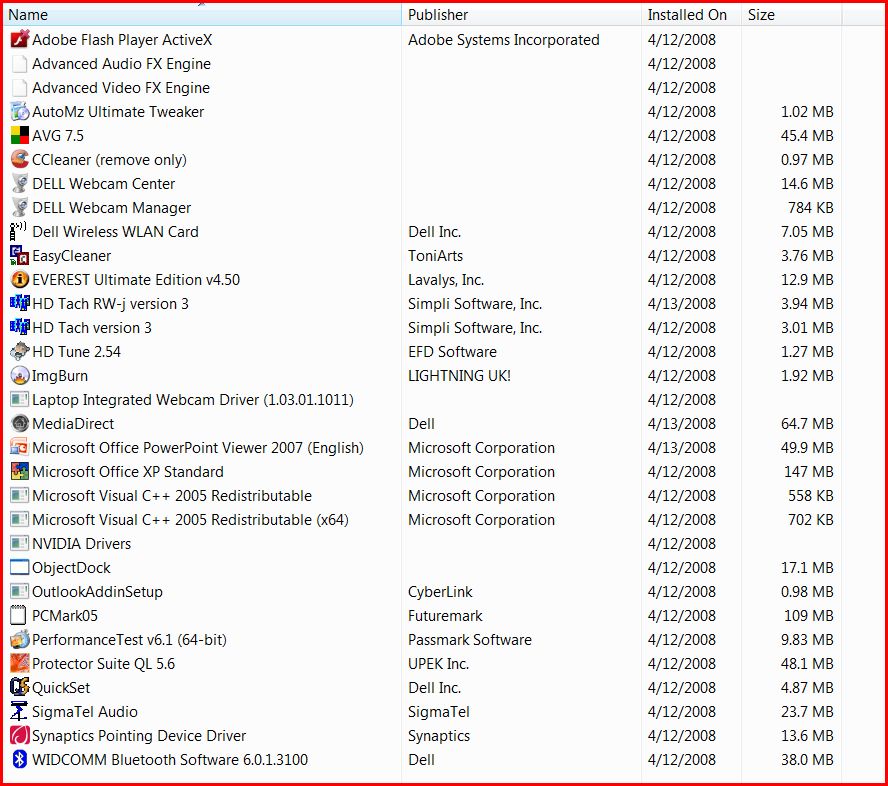
Task: Sort programs by Publisher column header
Action: 522,15
